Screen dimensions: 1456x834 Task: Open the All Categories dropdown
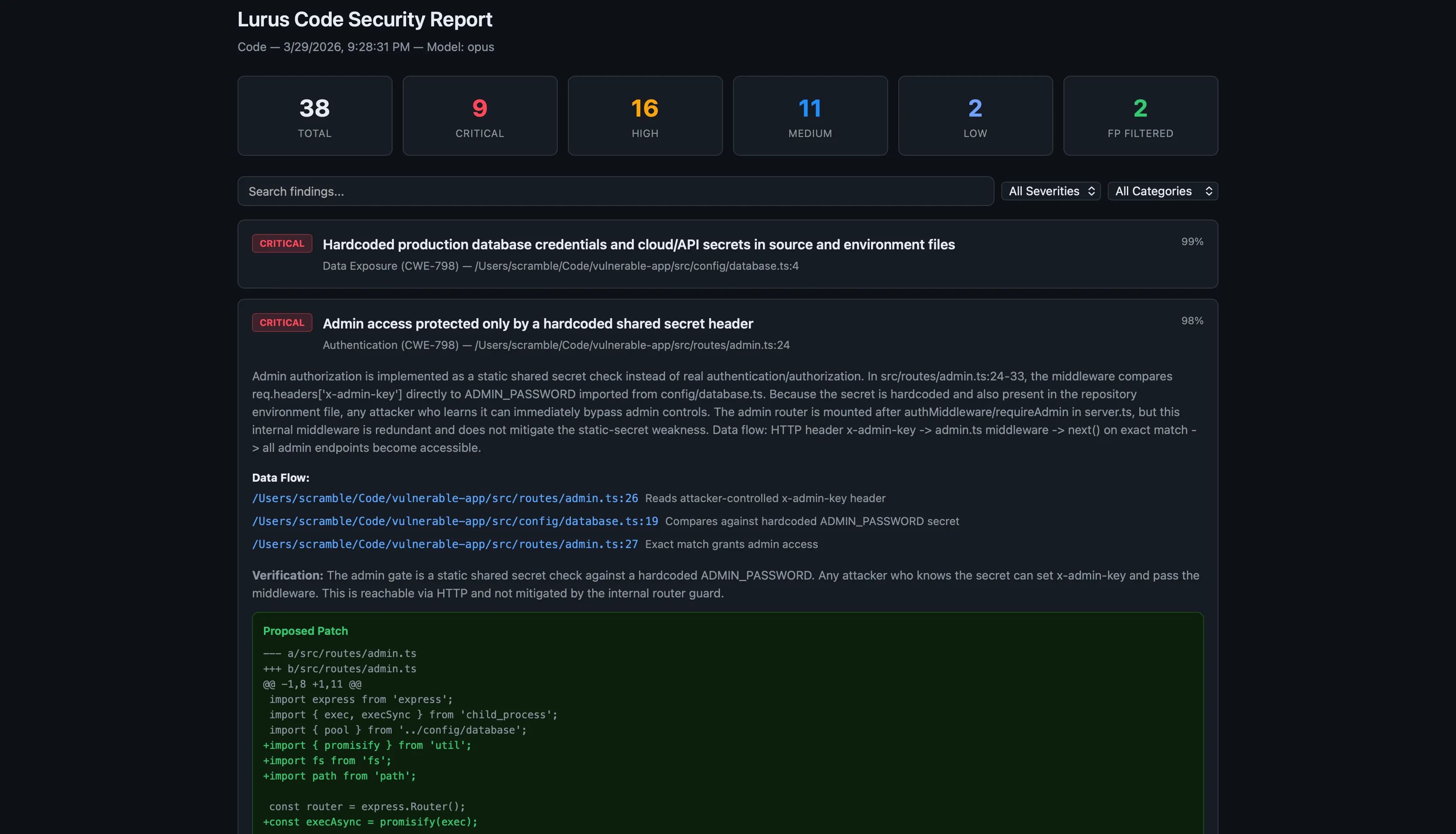coord(1163,191)
